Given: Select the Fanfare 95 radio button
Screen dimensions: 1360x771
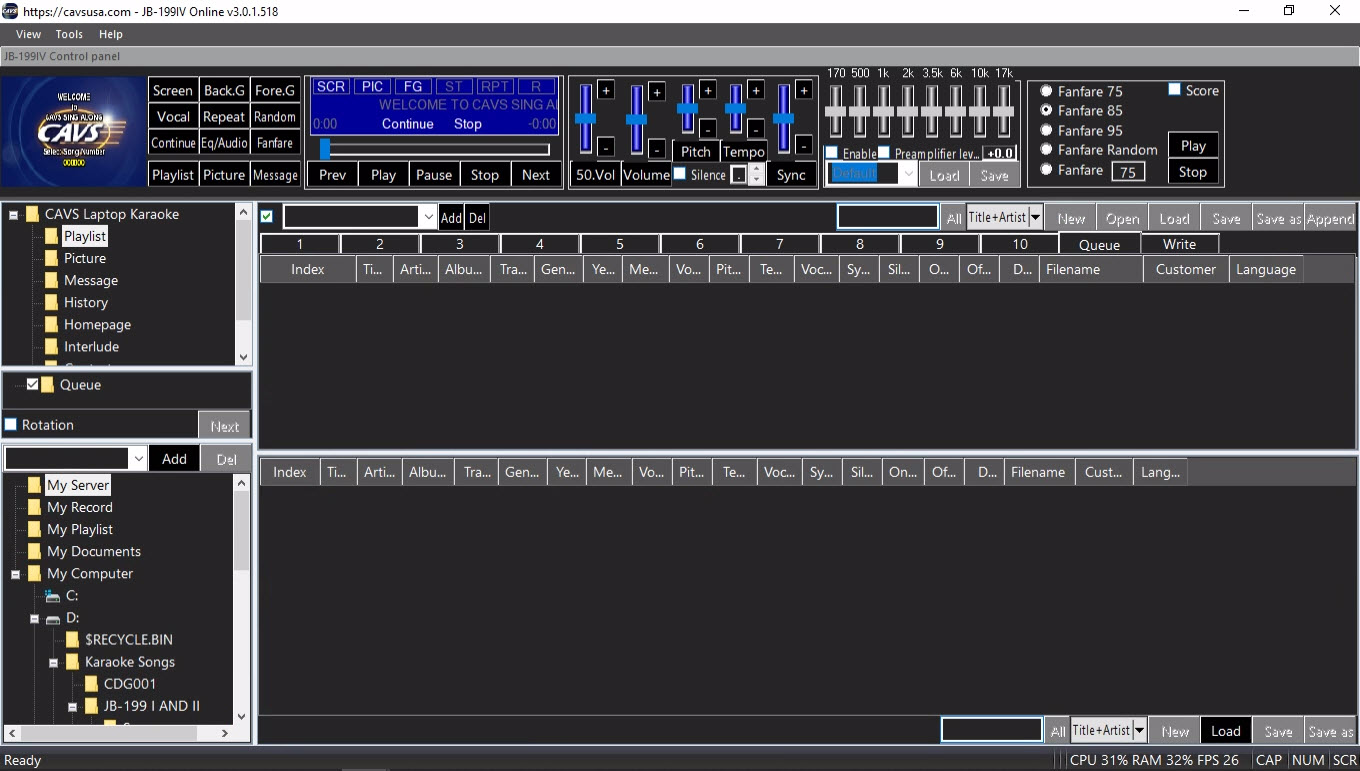Looking at the screenshot, I should tap(1046, 130).
